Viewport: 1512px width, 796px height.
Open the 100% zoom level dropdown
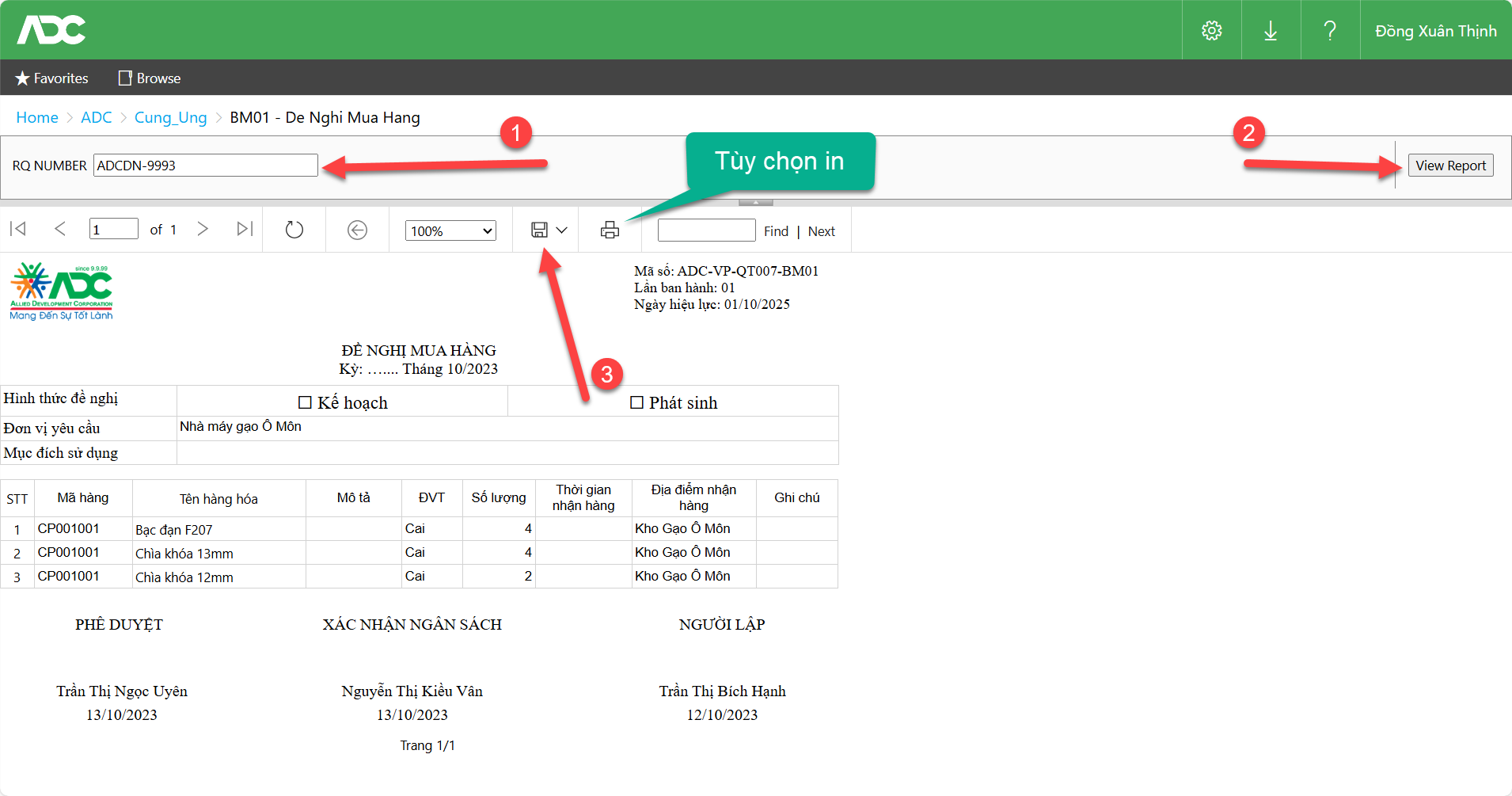tap(450, 230)
